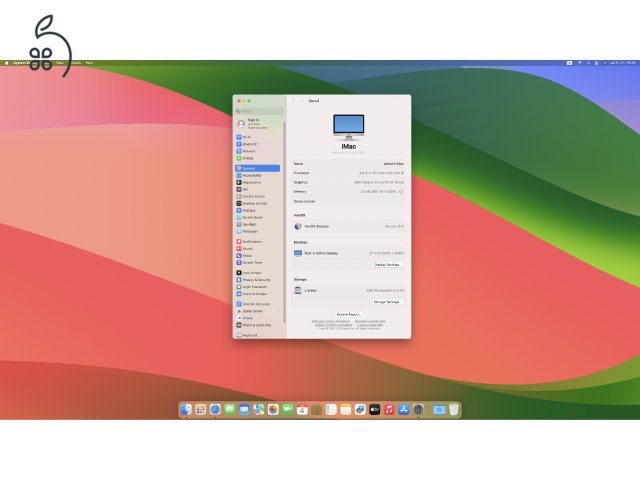Open the Window menu
Screen dimensions: 640x480
76,63
